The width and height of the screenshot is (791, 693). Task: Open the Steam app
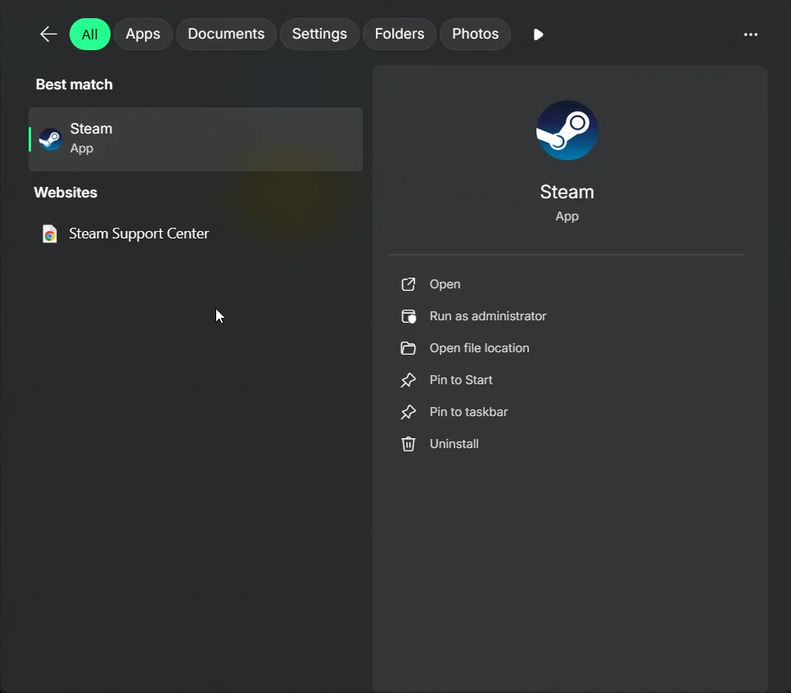pyautogui.click(x=444, y=284)
